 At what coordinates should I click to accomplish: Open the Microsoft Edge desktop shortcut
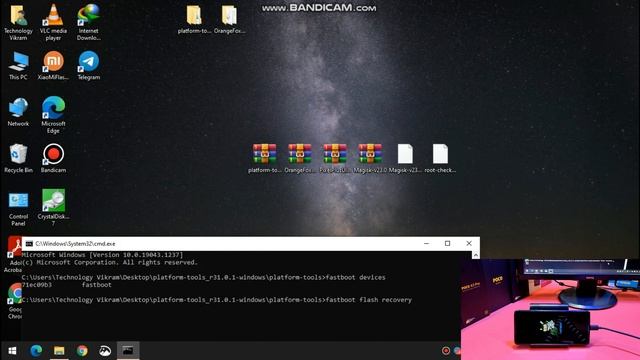[53, 115]
